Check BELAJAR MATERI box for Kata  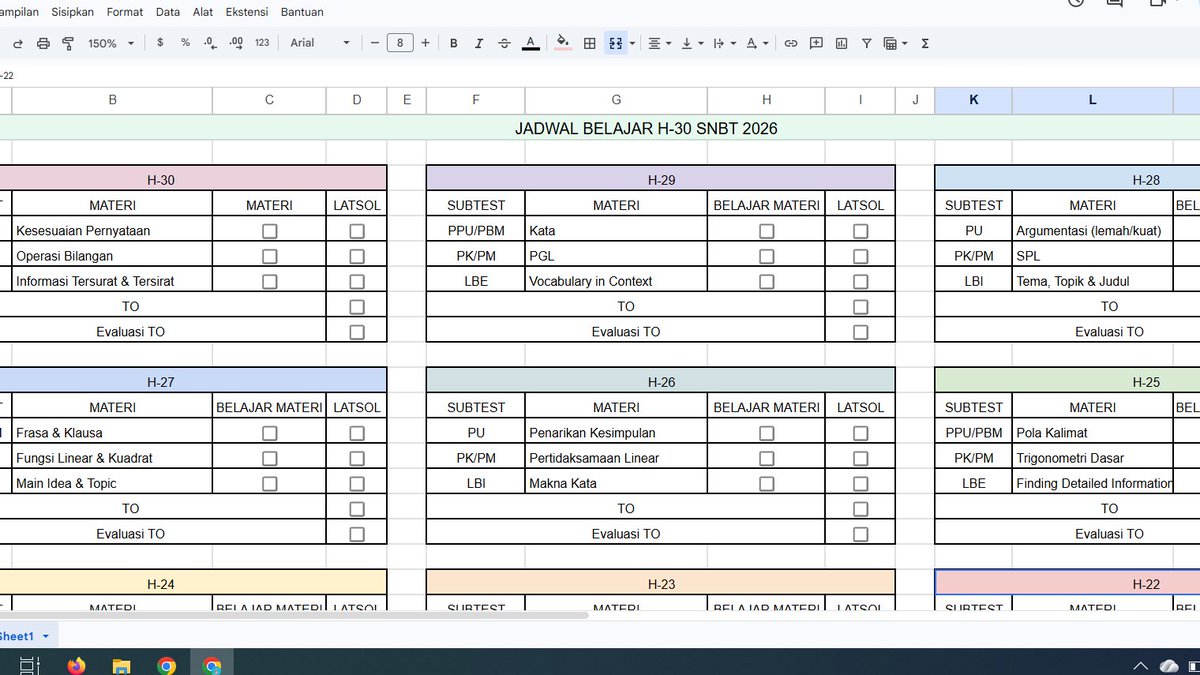(x=766, y=230)
